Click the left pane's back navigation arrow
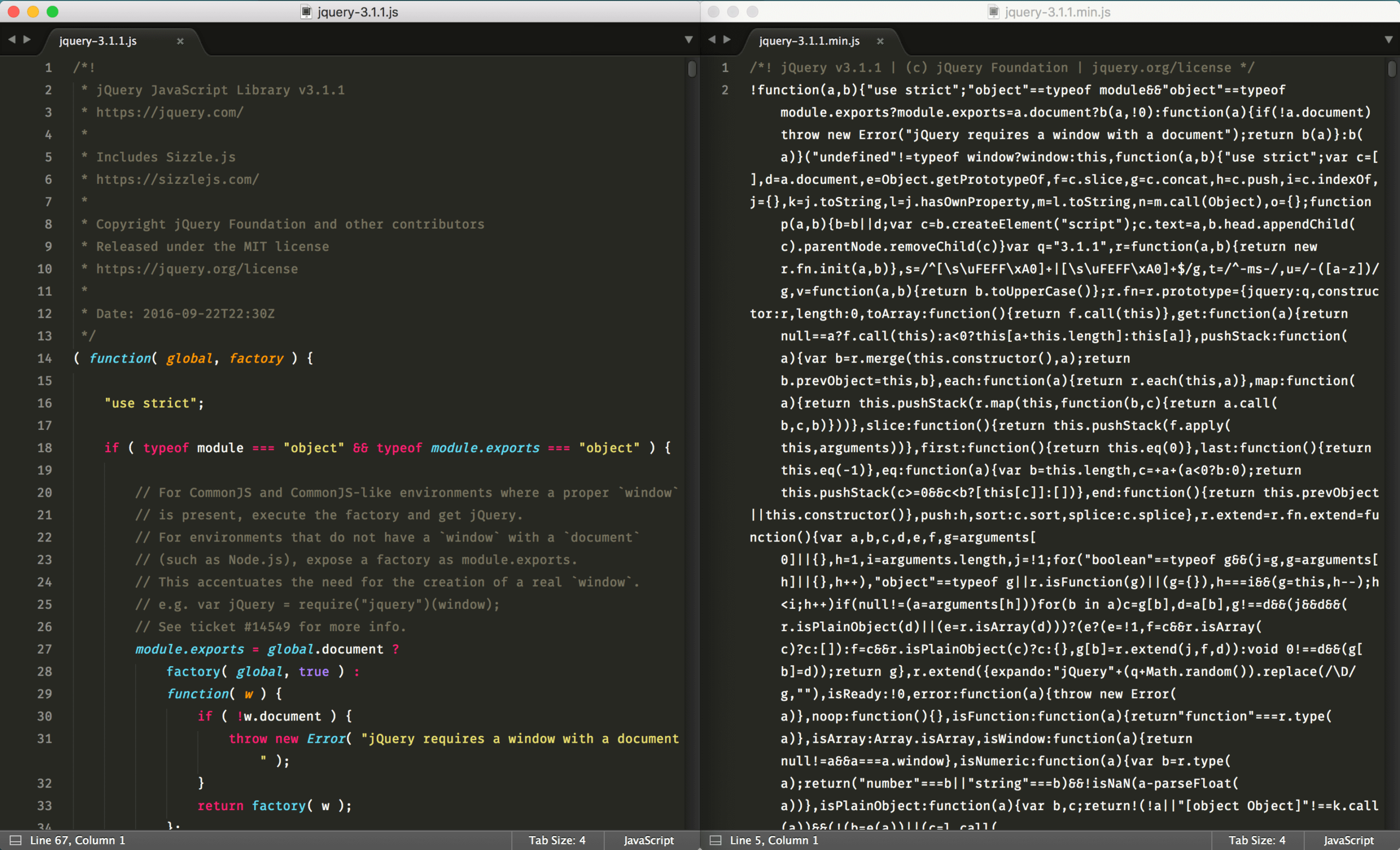 11,39
